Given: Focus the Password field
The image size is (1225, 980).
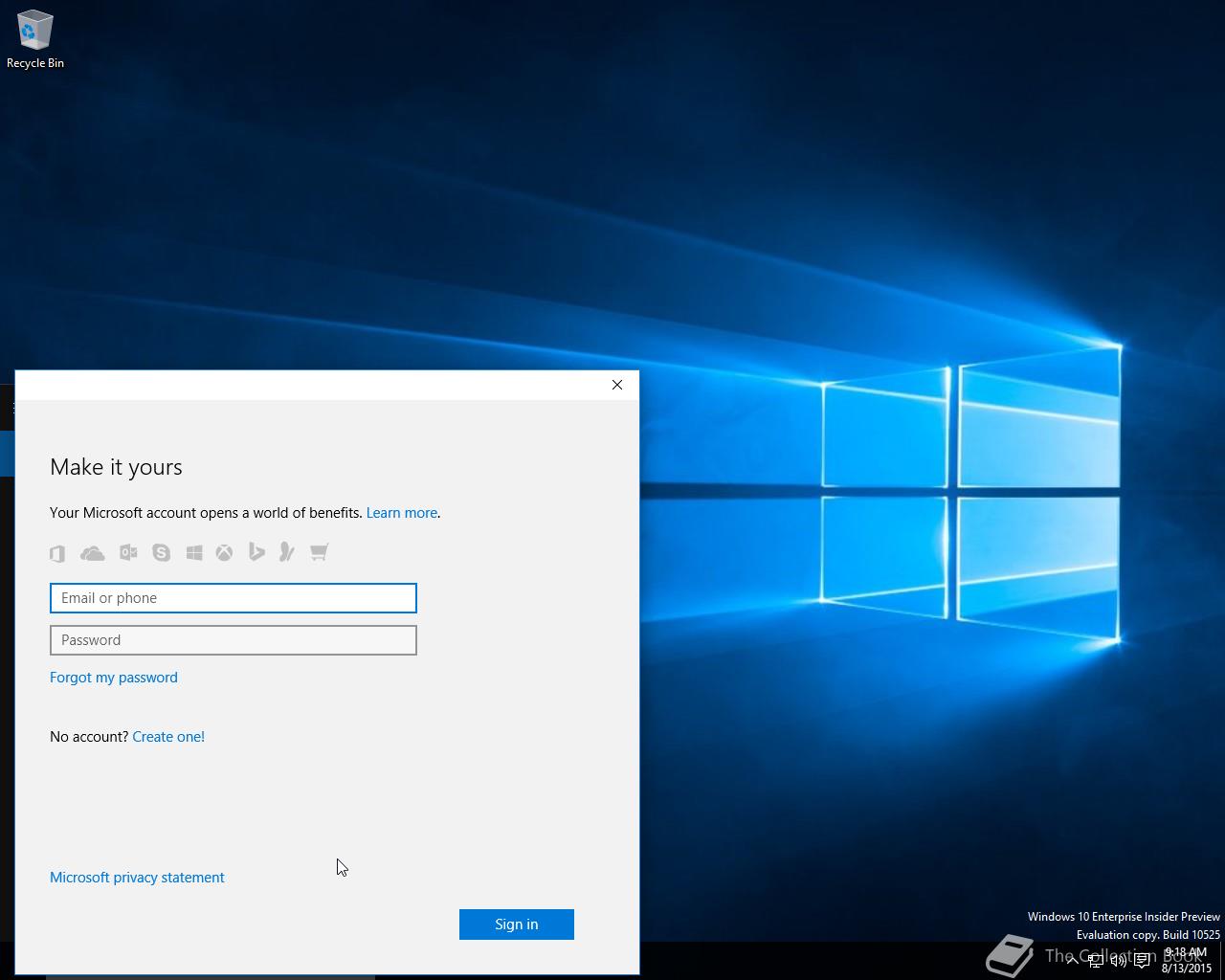Looking at the screenshot, I should pos(234,640).
